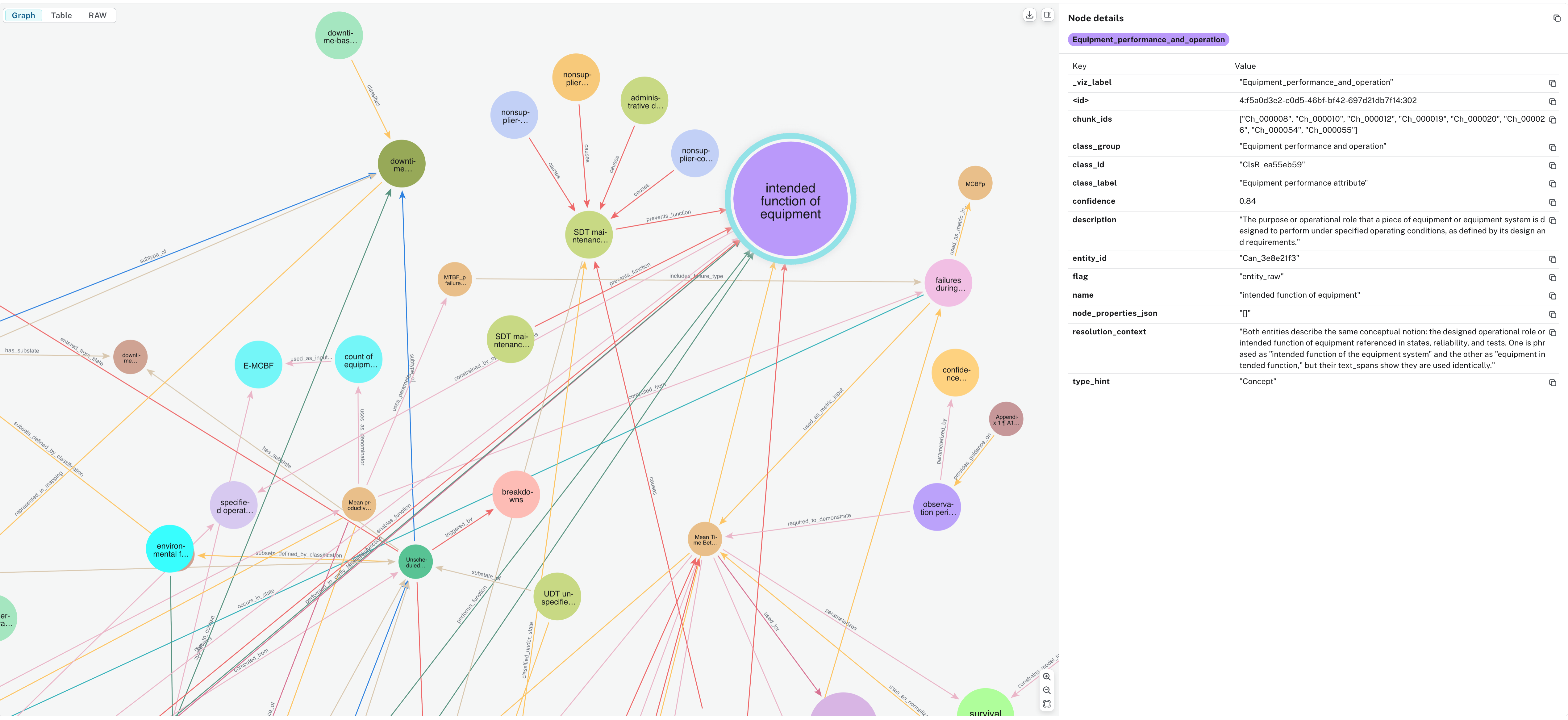Switch to the Graph view tab
Viewport: 1568px width, 720px height.
tap(24, 15)
